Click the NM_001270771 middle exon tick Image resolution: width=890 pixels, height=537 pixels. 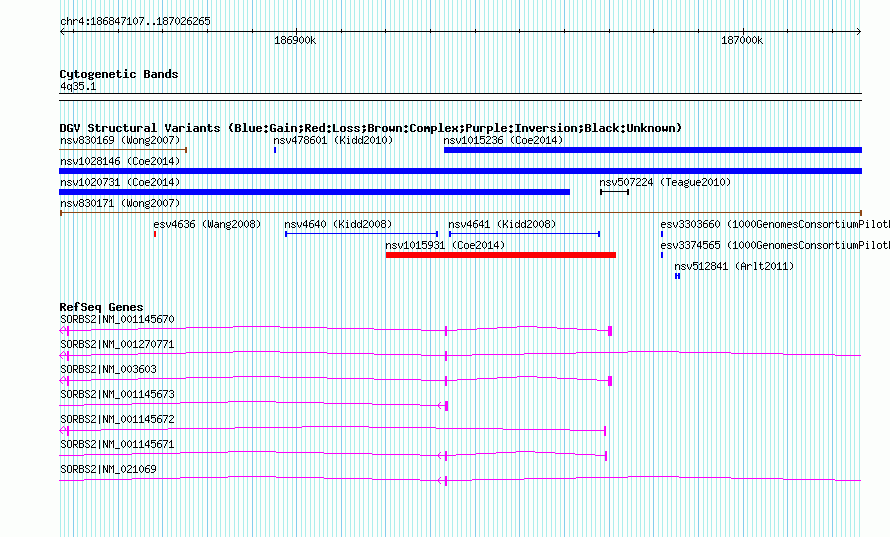(x=446, y=355)
